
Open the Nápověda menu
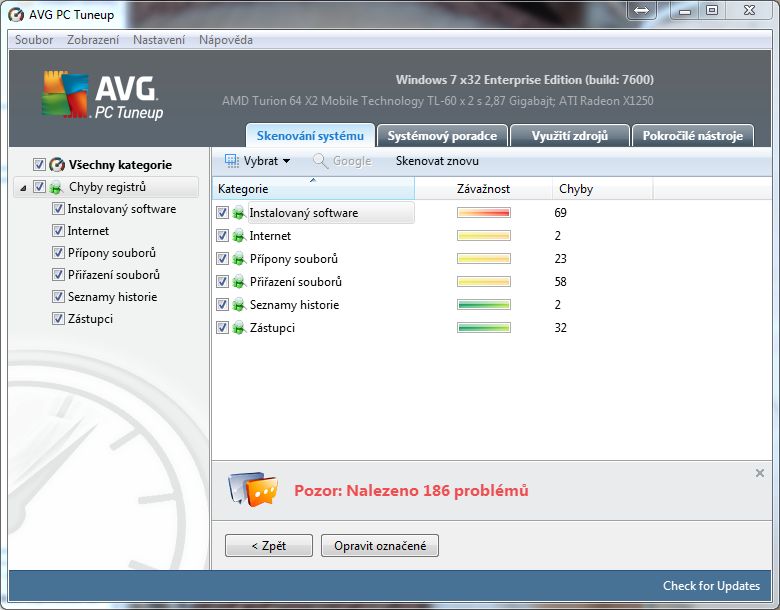point(226,40)
